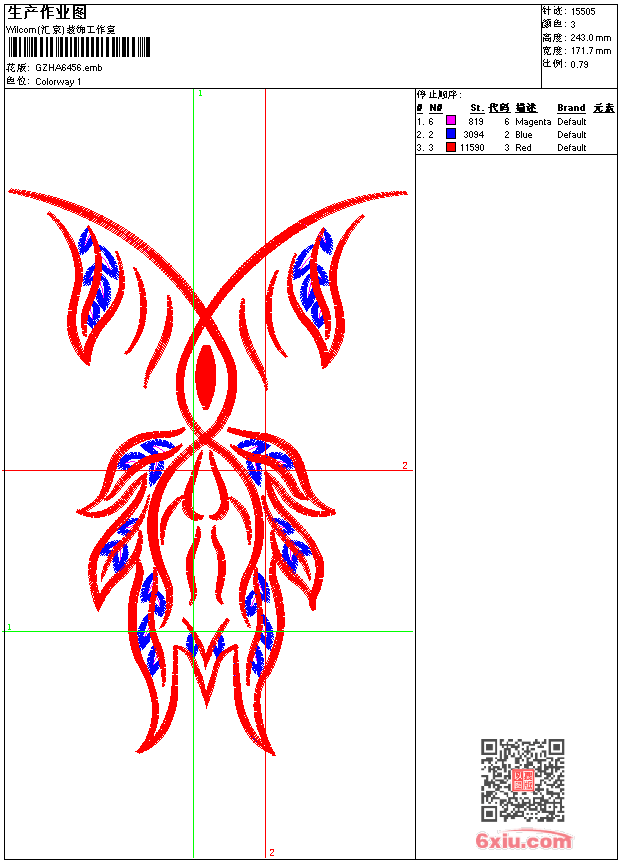The image size is (620, 860).
Task: Select the title '生产作业图'
Action: (47, 13)
